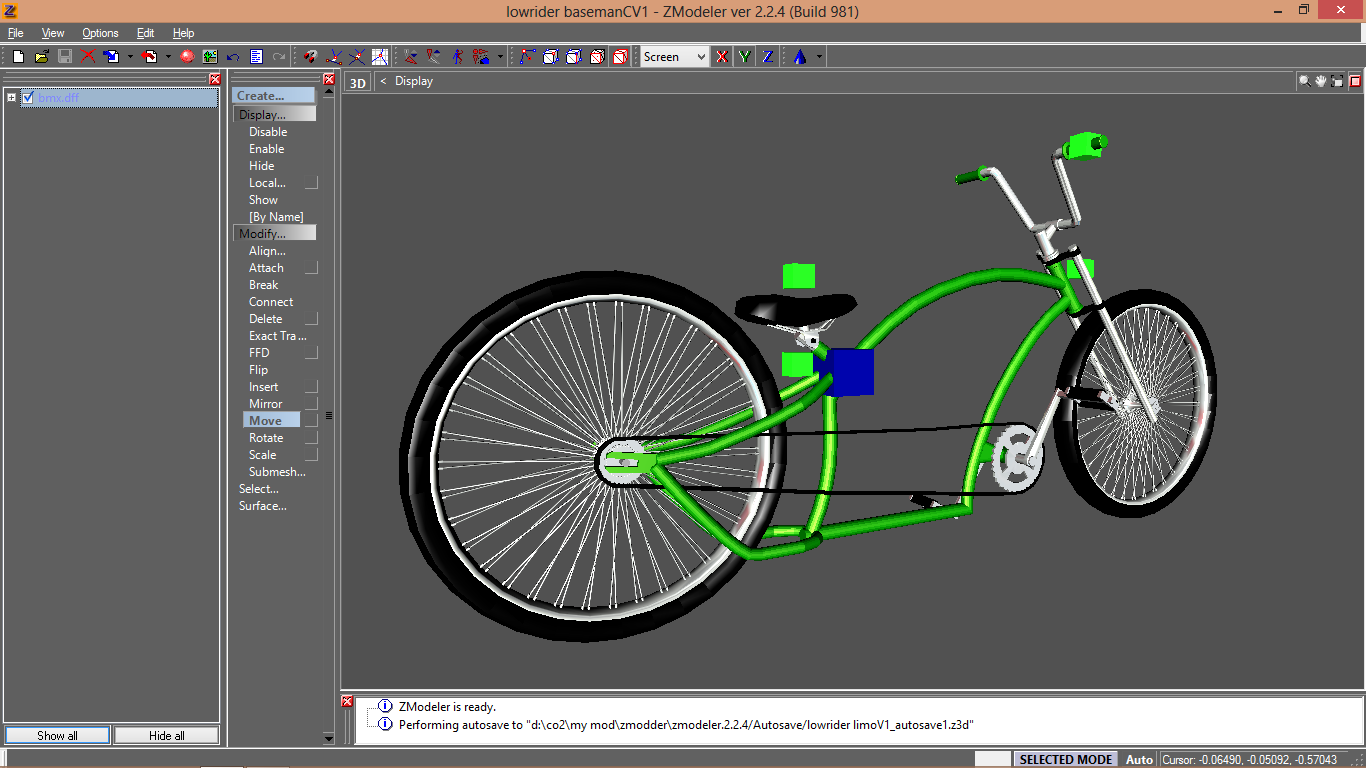Click the Hide all button
The height and width of the screenshot is (768, 1366).
166,735
